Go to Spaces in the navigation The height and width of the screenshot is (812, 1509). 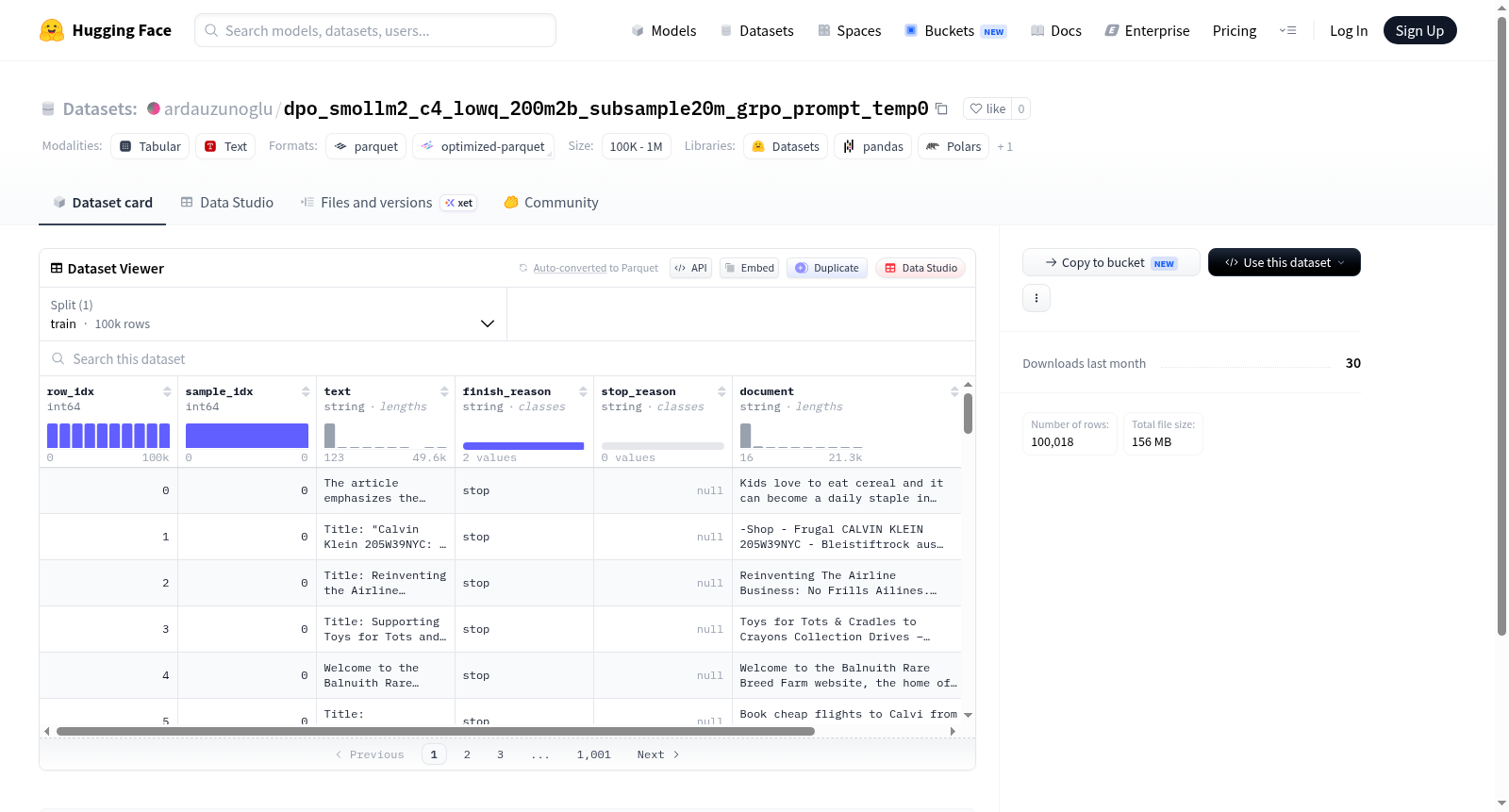coord(850,30)
